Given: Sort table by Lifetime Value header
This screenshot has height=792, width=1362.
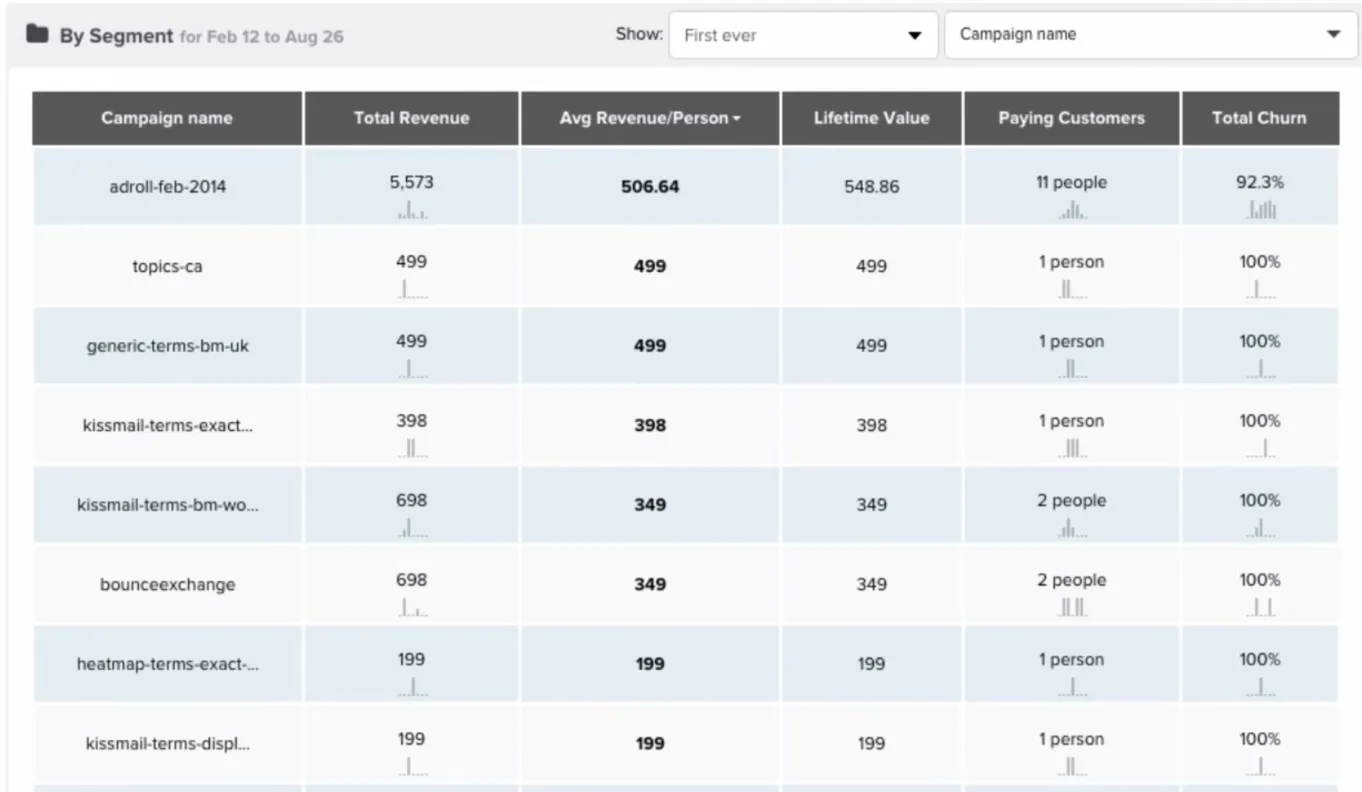Looking at the screenshot, I should (871, 118).
